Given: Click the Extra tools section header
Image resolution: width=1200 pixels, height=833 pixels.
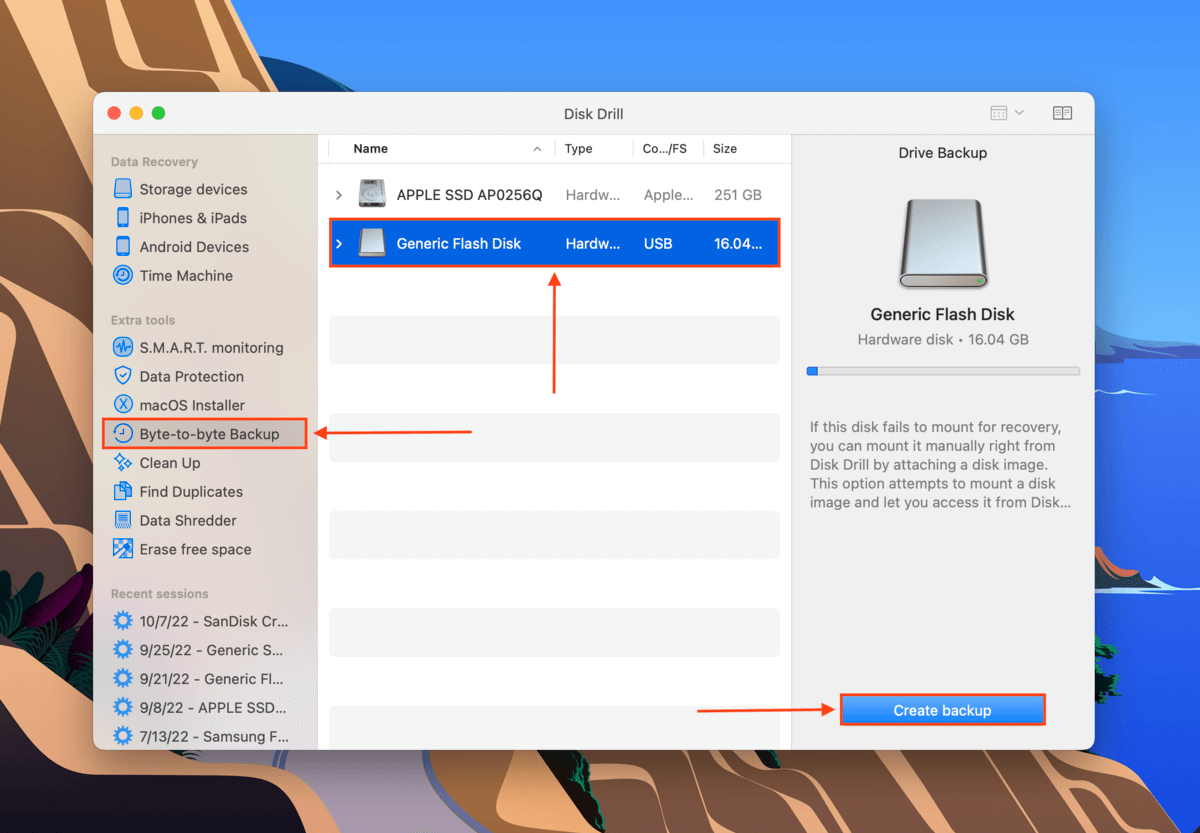Looking at the screenshot, I should tap(143, 320).
